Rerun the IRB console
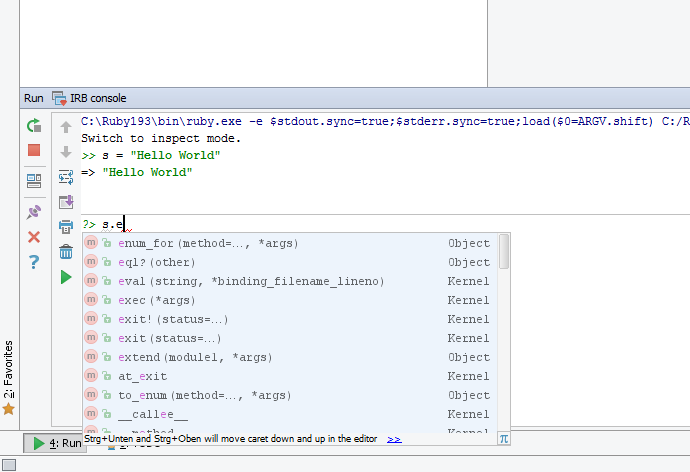The width and height of the screenshot is (690, 472). (34, 125)
